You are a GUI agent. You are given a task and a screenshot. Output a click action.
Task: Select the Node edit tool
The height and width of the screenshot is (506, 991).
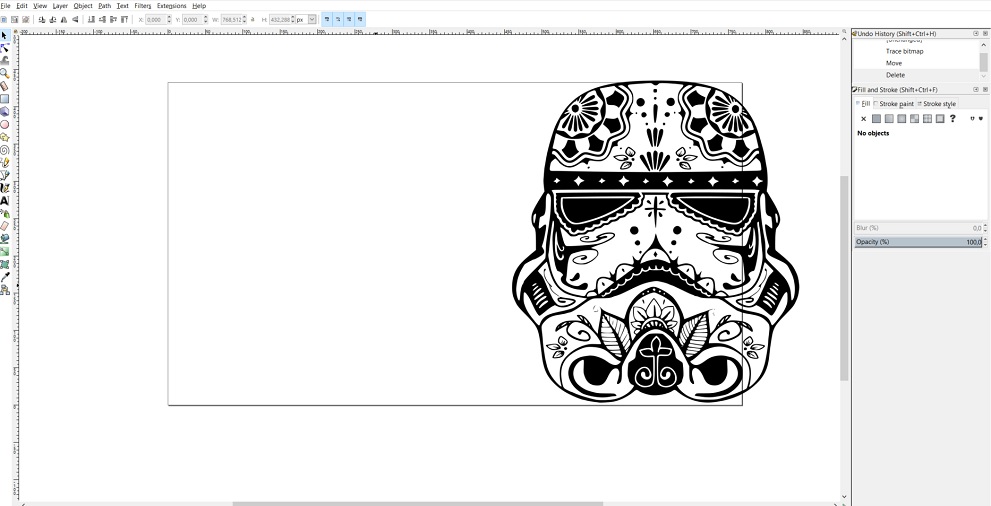(x=4, y=48)
